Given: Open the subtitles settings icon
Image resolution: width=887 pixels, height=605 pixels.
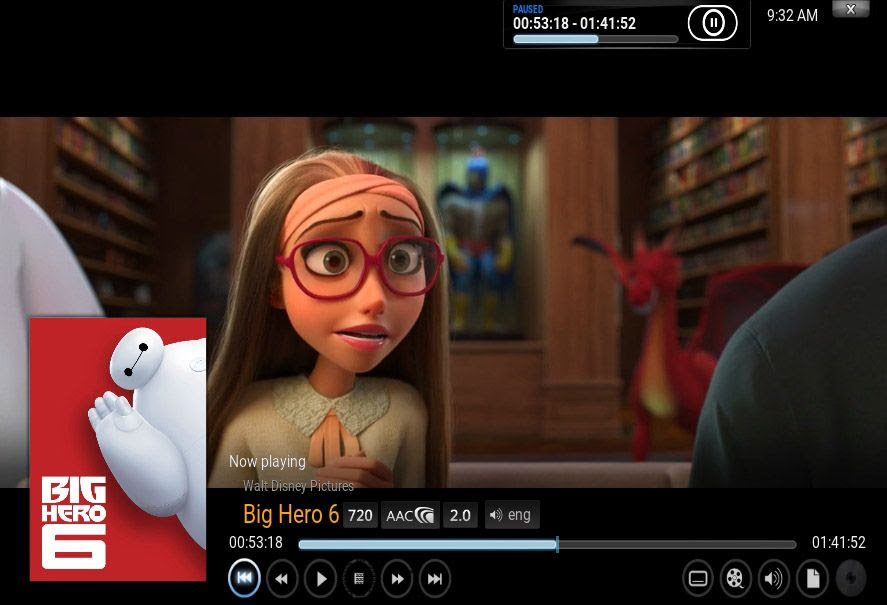Looking at the screenshot, I should click(698, 578).
